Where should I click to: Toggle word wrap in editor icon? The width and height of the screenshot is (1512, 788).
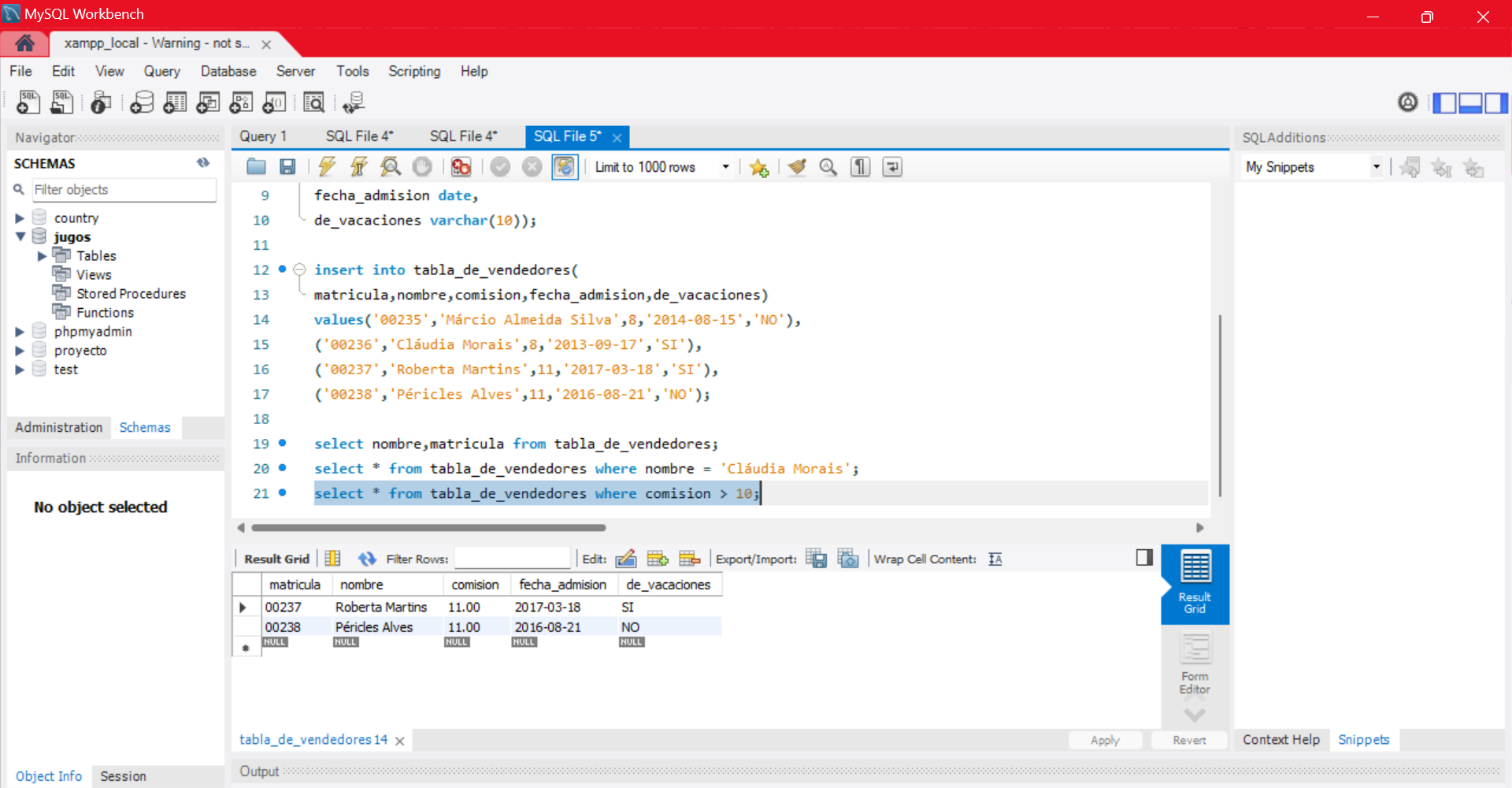tap(892, 166)
